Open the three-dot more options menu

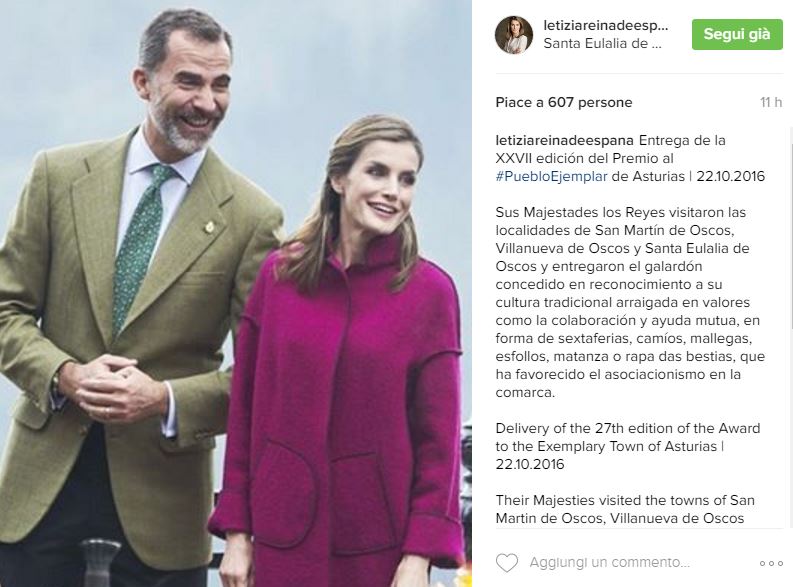(771, 563)
